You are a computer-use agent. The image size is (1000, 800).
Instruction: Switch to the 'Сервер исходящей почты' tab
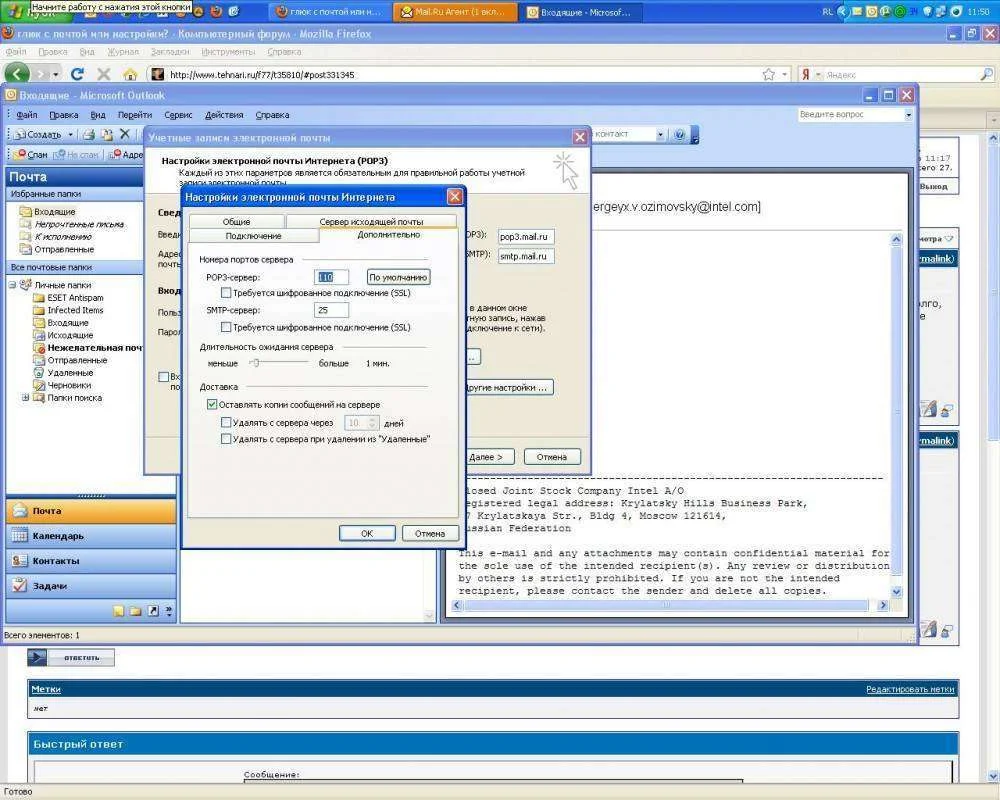coord(370,221)
